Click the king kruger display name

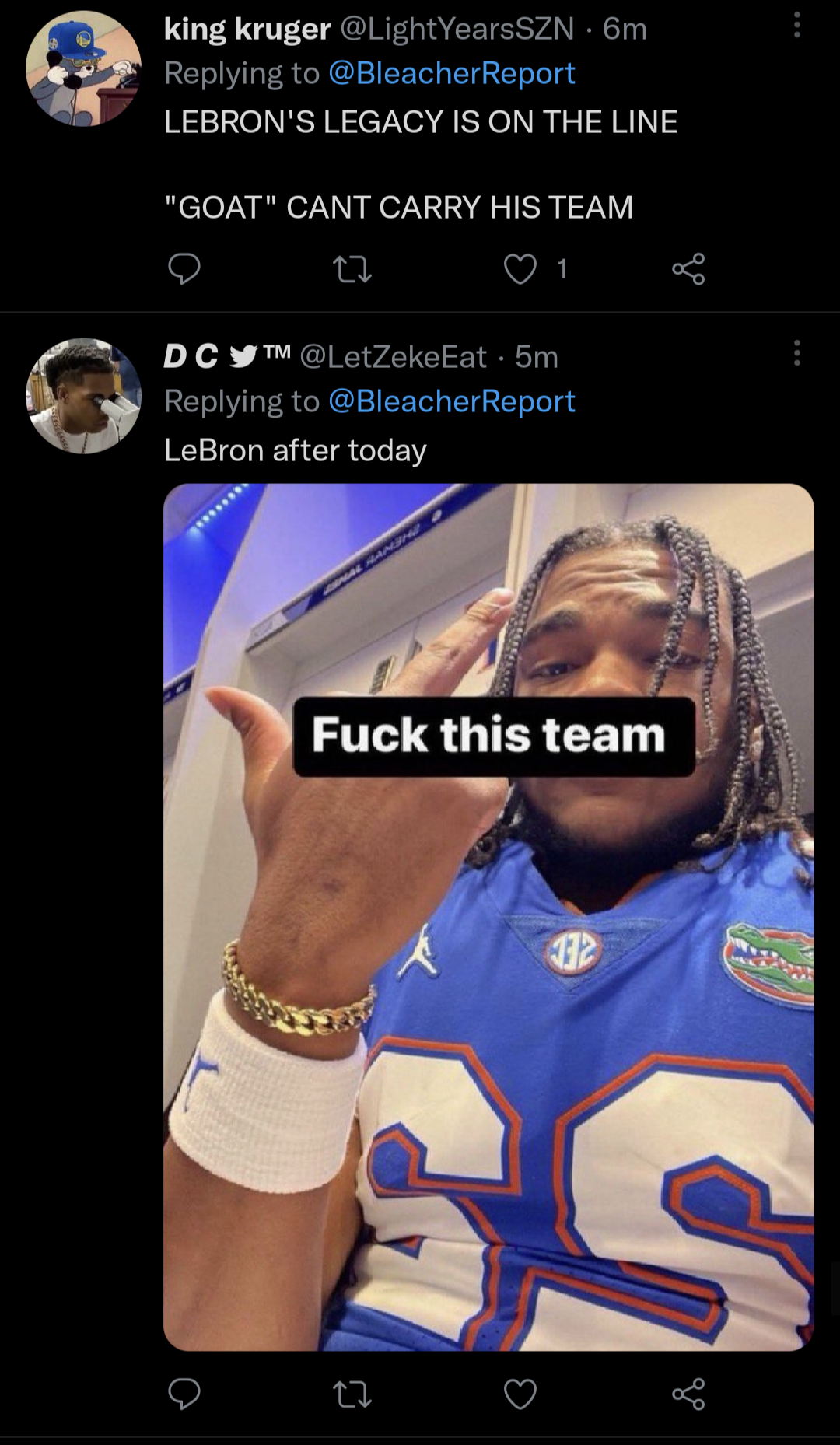tap(247, 29)
